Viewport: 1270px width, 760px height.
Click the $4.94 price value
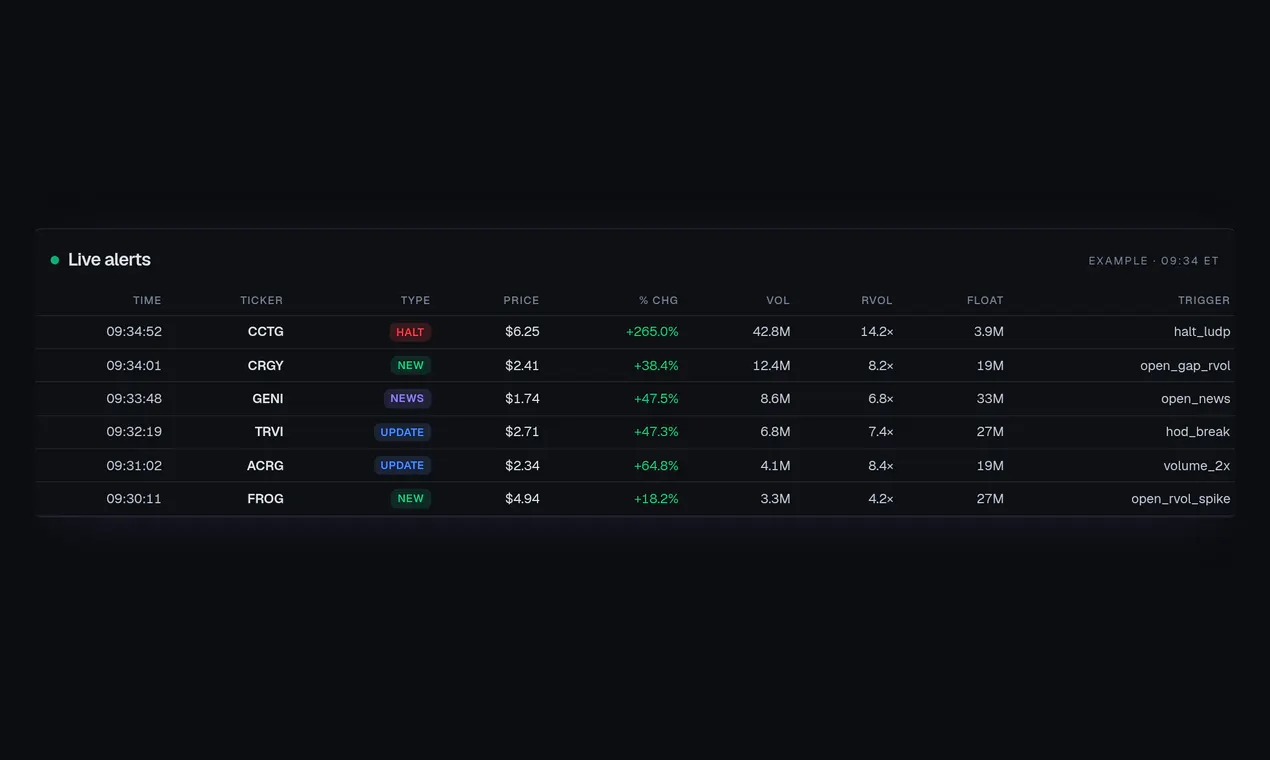tap(522, 499)
